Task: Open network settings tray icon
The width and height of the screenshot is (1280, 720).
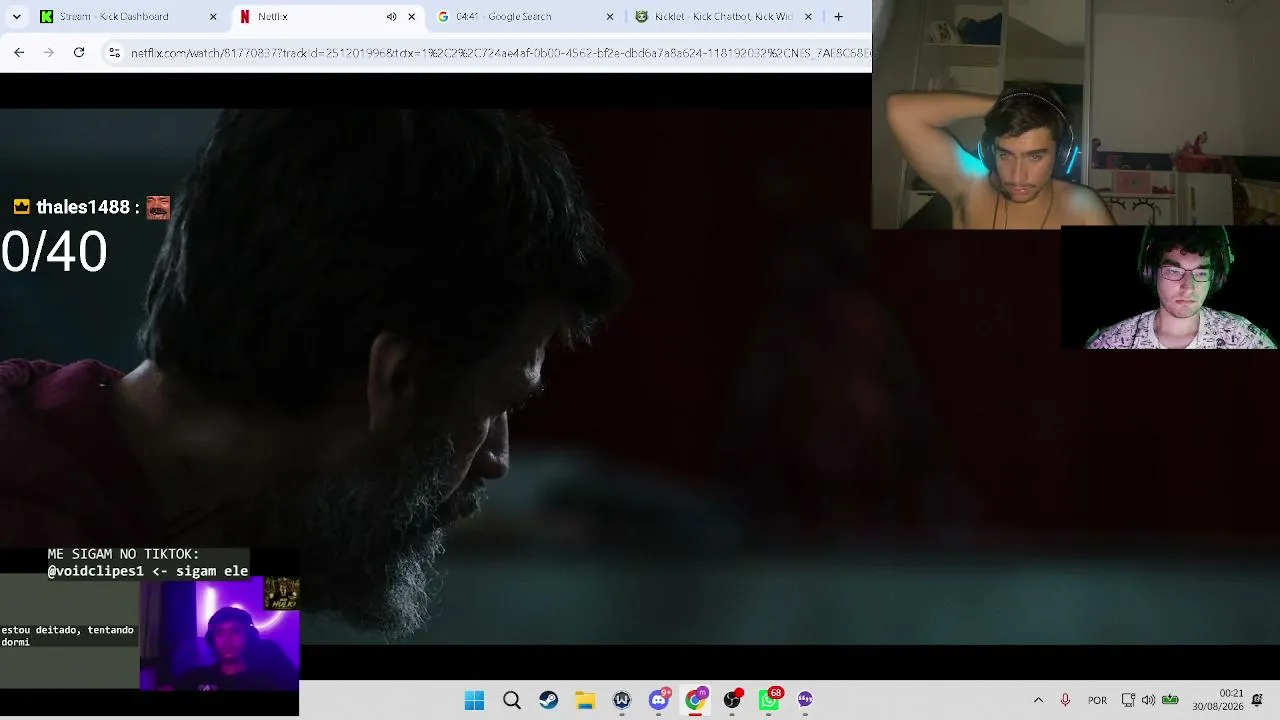Action: [1128, 700]
